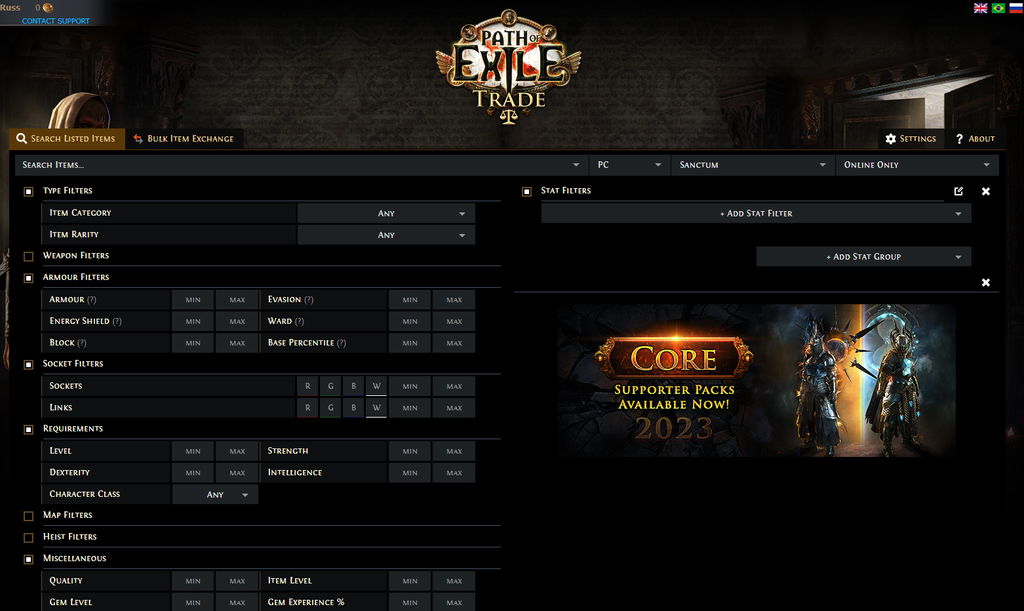The image size is (1024, 611).
Task: Click the magnifying glass on Search Listed Items
Action: coord(22,138)
